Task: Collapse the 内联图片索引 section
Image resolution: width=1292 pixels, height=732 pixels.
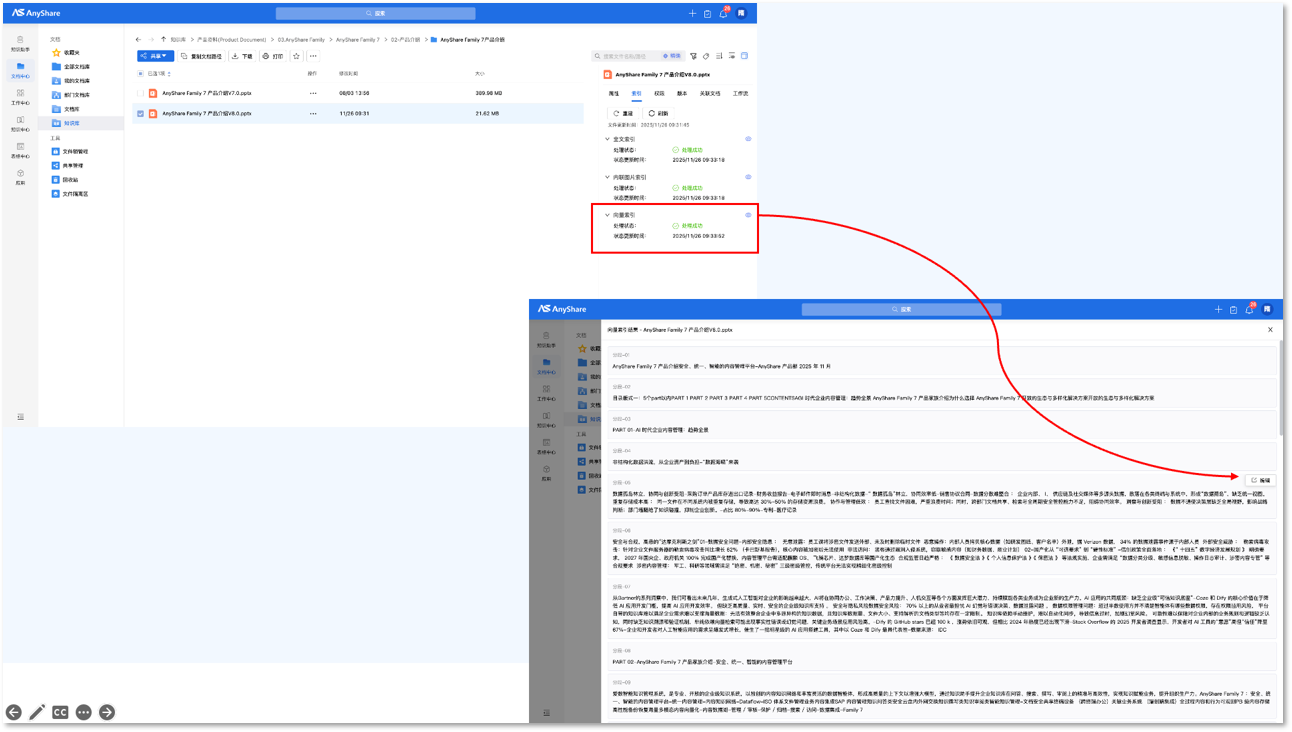Action: pyautogui.click(x=606, y=177)
